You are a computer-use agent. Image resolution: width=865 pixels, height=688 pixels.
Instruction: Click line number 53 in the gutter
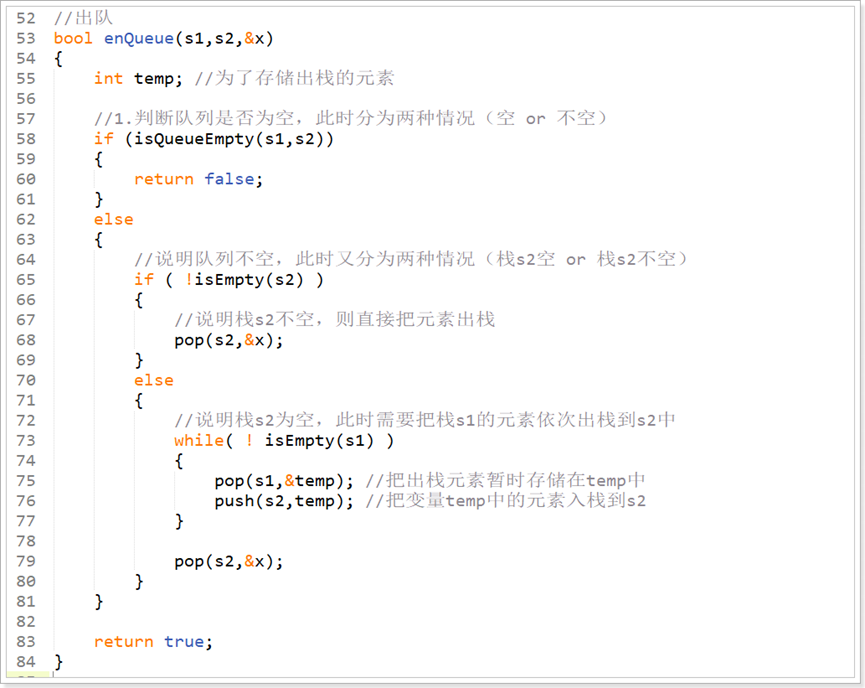point(25,38)
